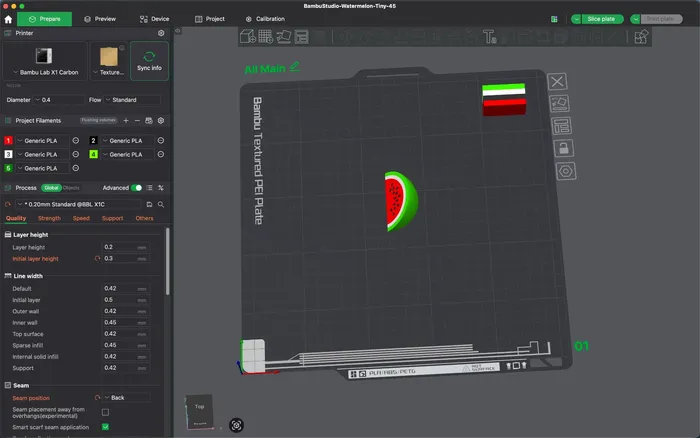Click the red filament 1 color swatch
700x438 pixels.
point(9,141)
